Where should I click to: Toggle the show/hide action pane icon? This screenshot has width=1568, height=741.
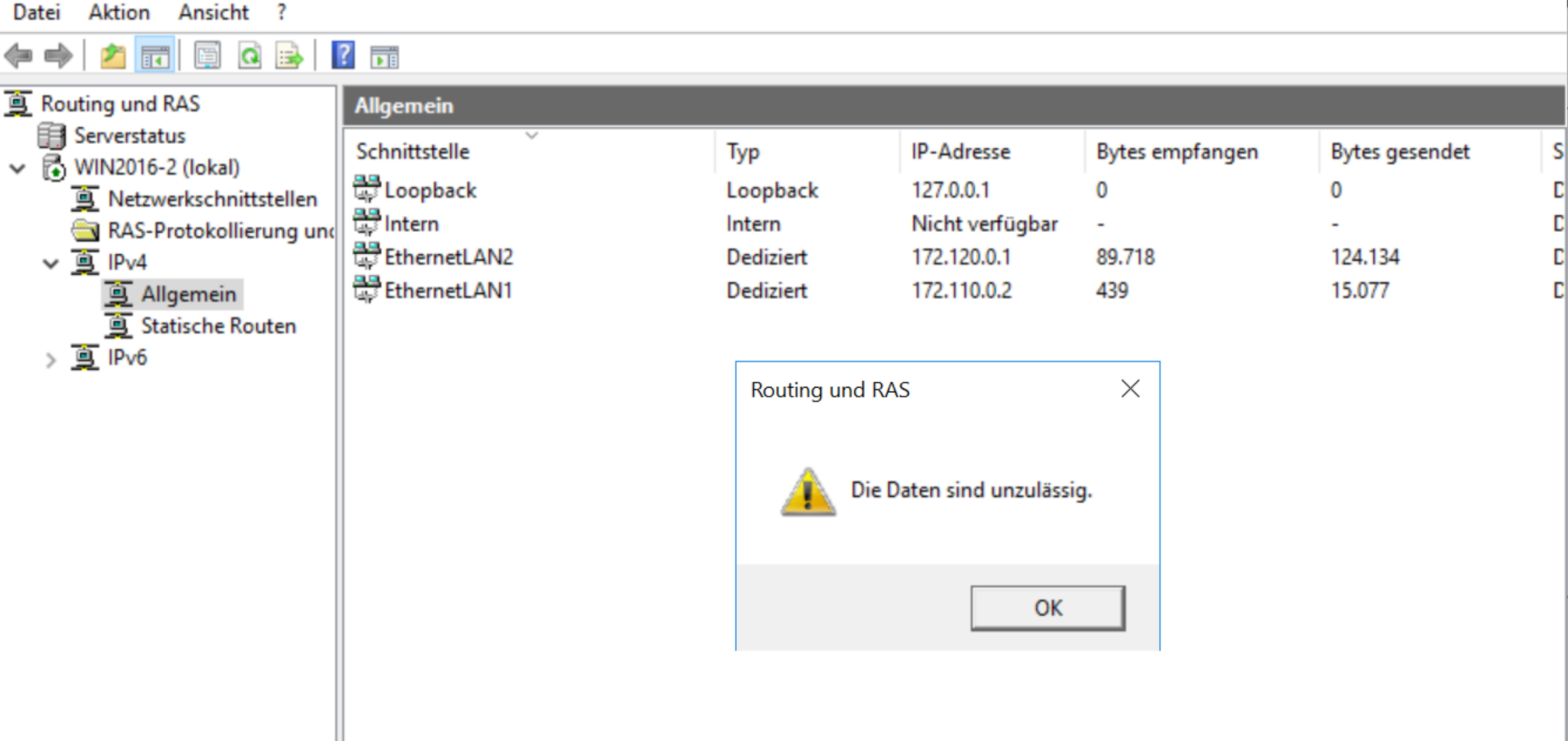[x=384, y=57]
